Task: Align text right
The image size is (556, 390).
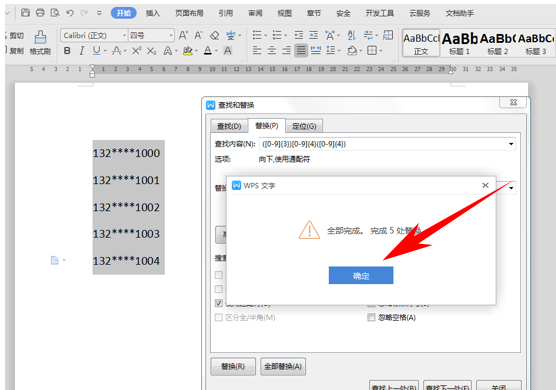Action: click(x=286, y=50)
